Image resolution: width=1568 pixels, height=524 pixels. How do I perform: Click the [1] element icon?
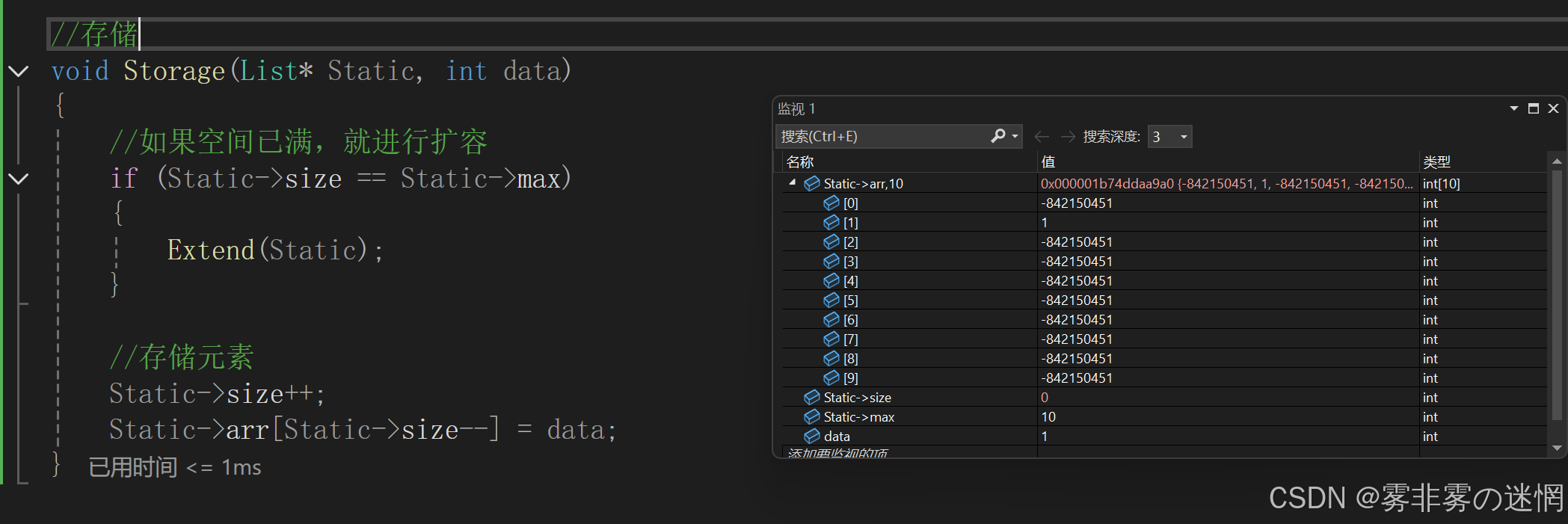coord(831,222)
